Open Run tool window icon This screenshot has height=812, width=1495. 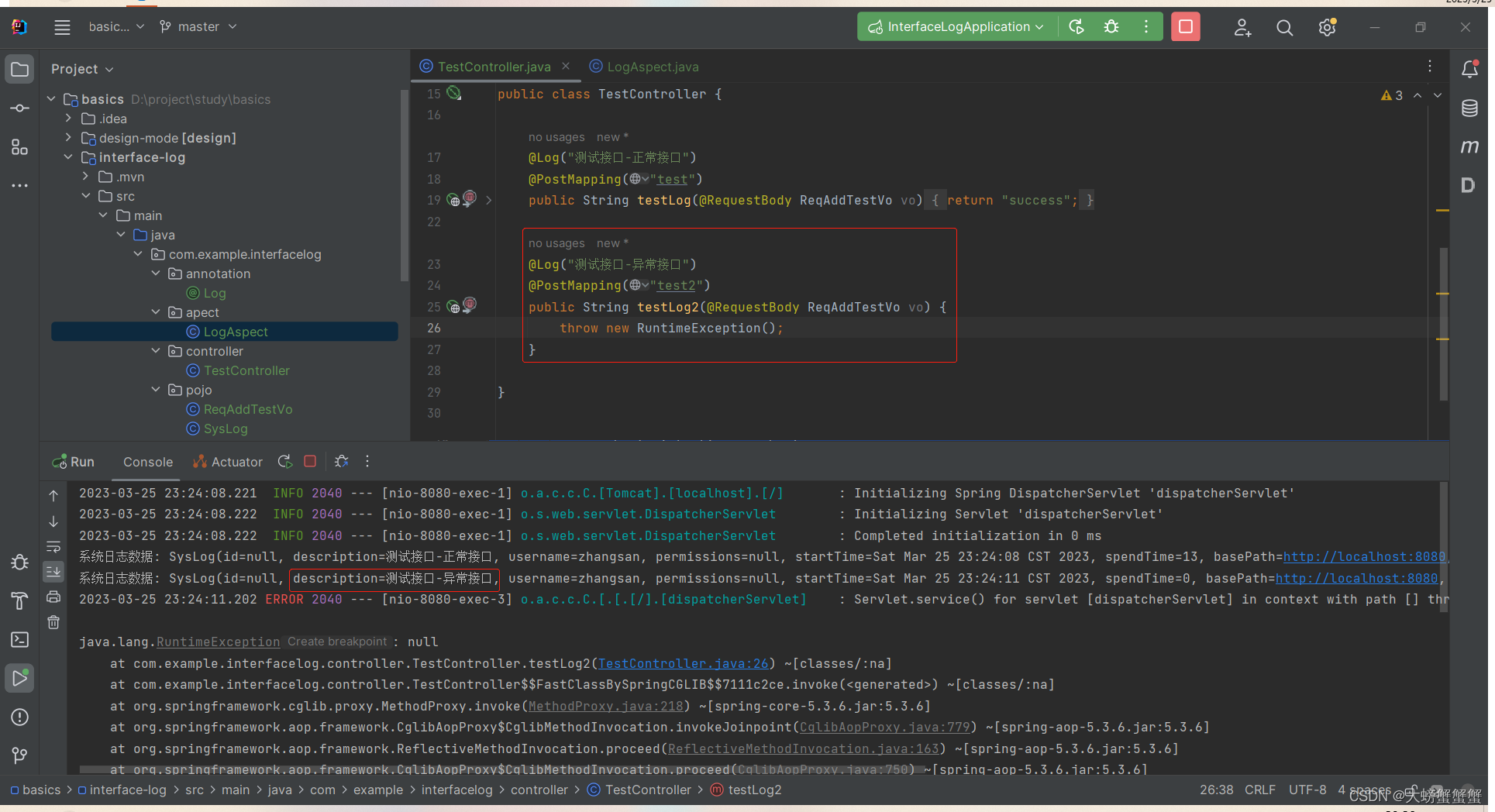(x=20, y=678)
